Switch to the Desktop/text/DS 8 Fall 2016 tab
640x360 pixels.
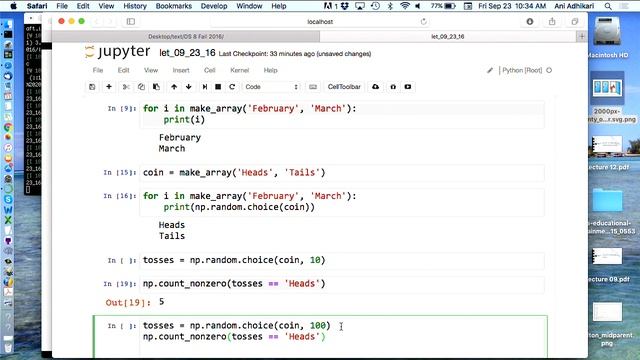(x=186, y=36)
